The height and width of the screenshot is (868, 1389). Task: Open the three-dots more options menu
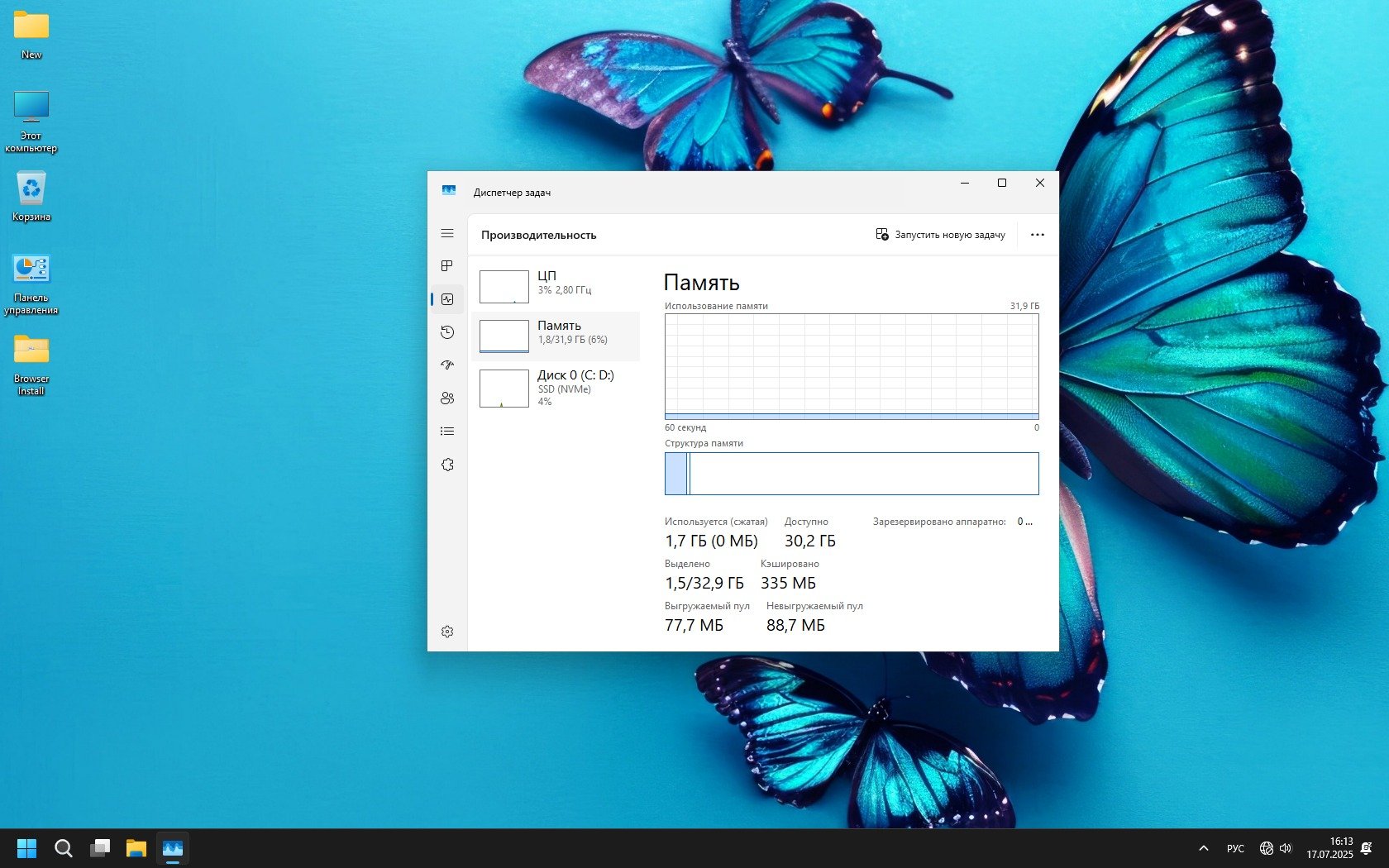pyautogui.click(x=1037, y=235)
